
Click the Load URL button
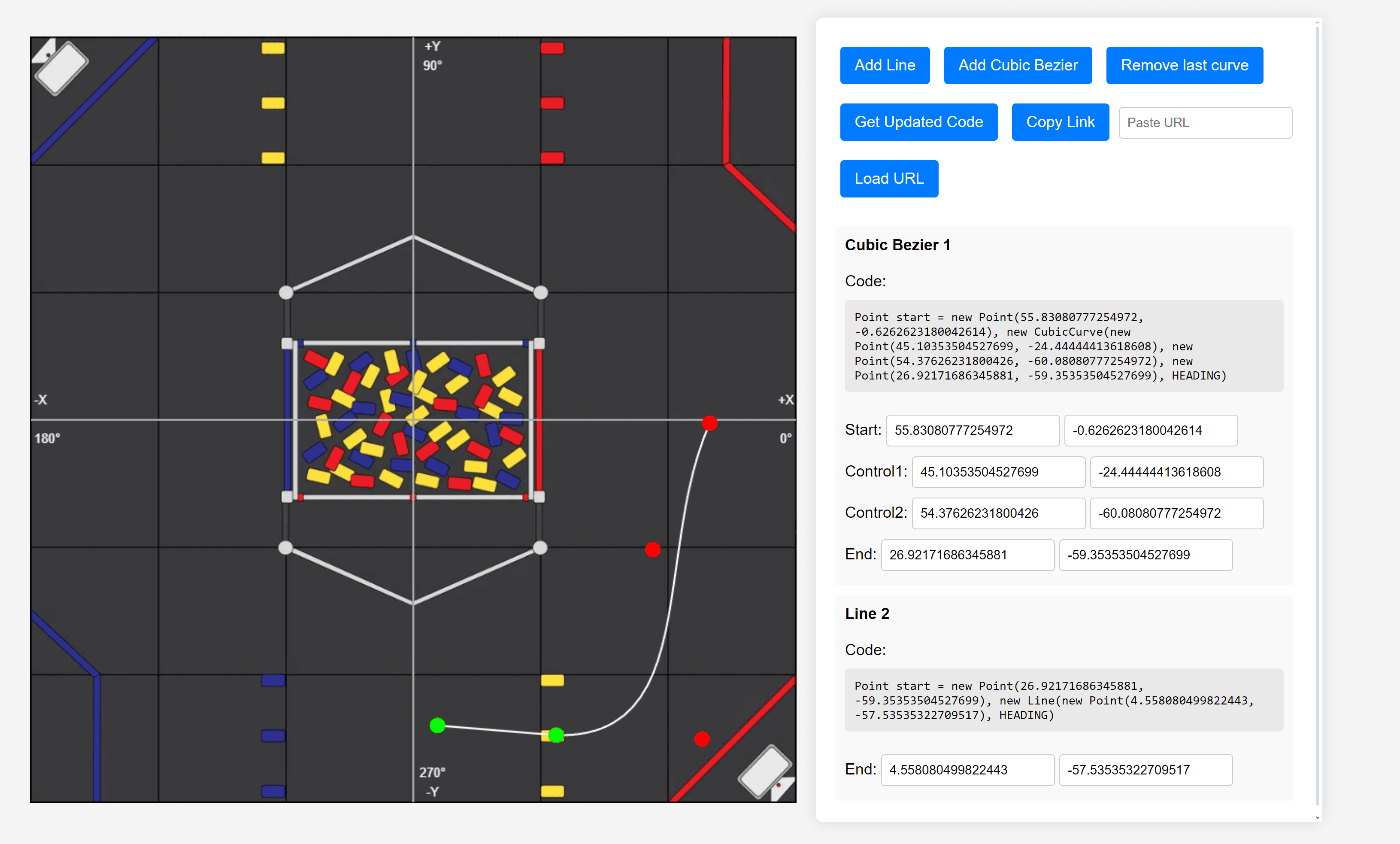click(x=889, y=179)
